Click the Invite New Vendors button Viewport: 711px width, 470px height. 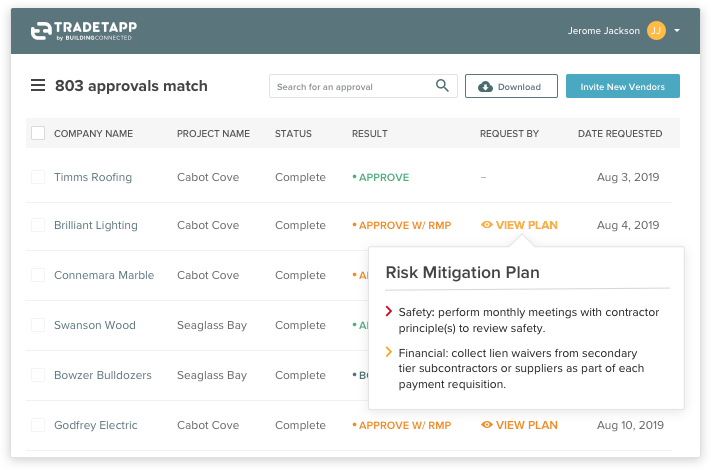(622, 87)
